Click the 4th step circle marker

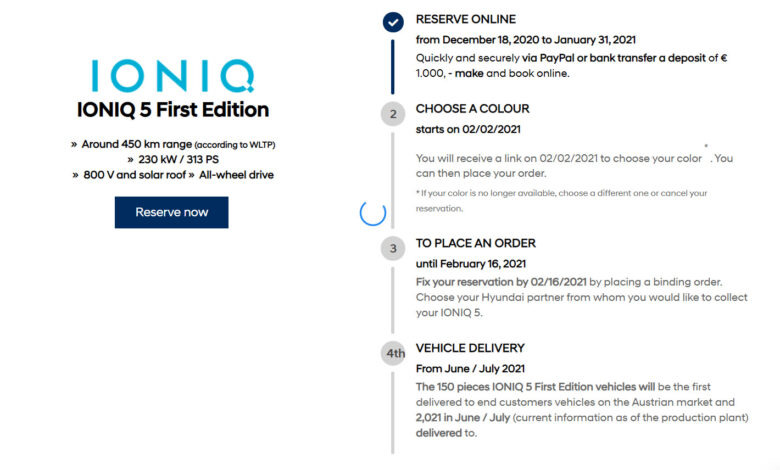pyautogui.click(x=394, y=354)
